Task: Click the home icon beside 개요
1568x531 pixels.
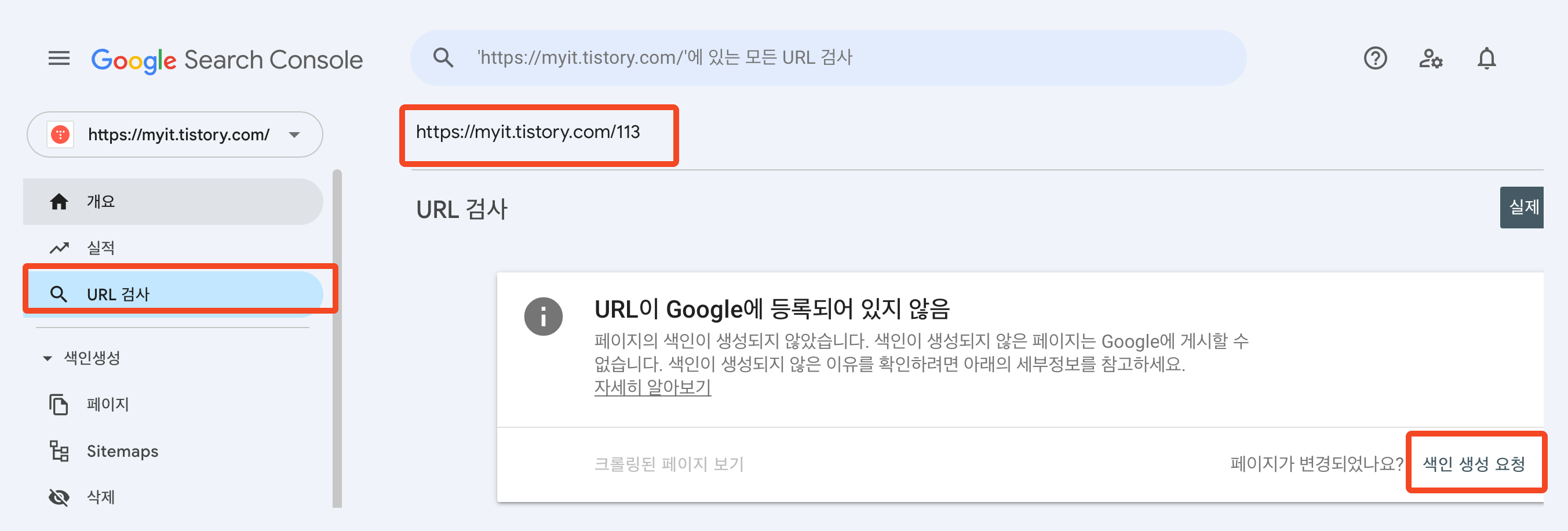Action: pos(59,202)
